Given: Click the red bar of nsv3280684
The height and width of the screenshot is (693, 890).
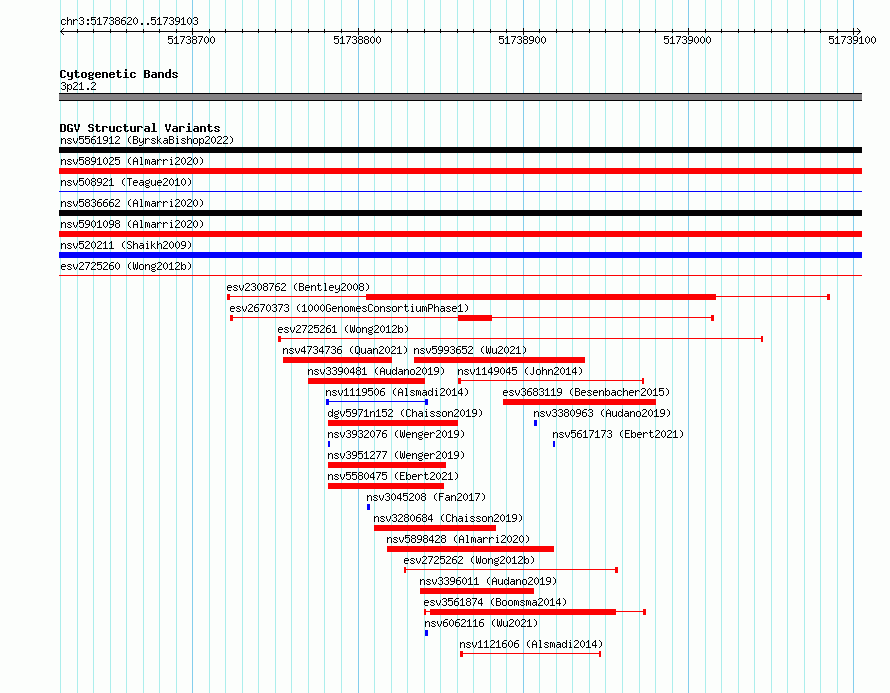Looking at the screenshot, I should (x=435, y=528).
